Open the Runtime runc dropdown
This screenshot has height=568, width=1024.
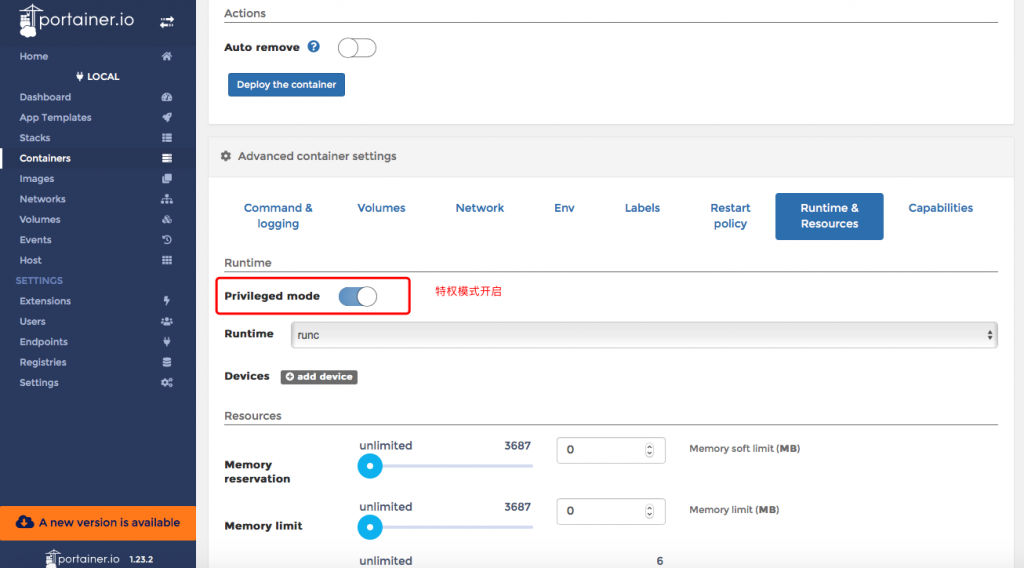(x=644, y=335)
